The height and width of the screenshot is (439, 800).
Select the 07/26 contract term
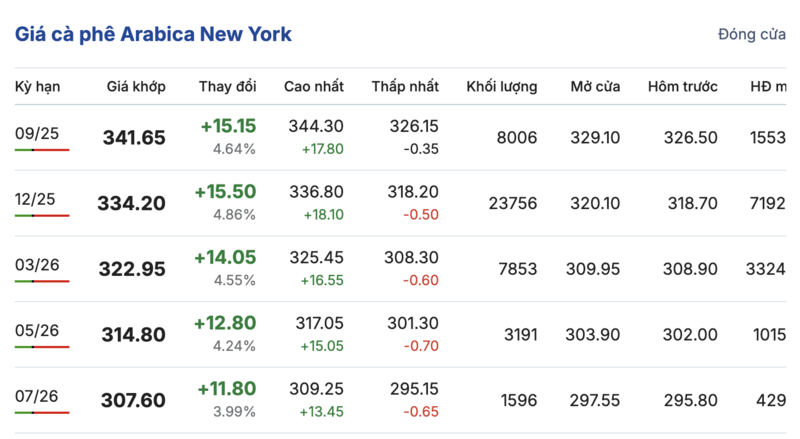(x=35, y=396)
